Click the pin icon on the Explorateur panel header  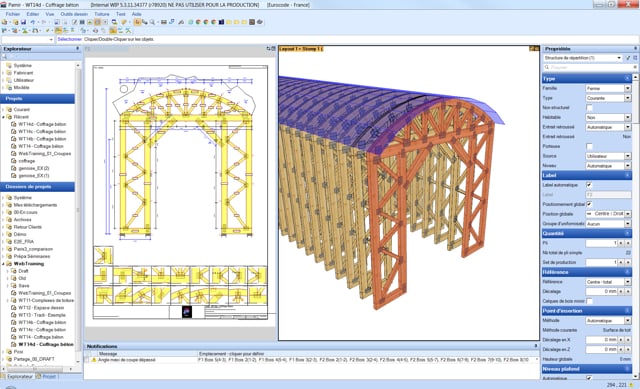click(77, 49)
